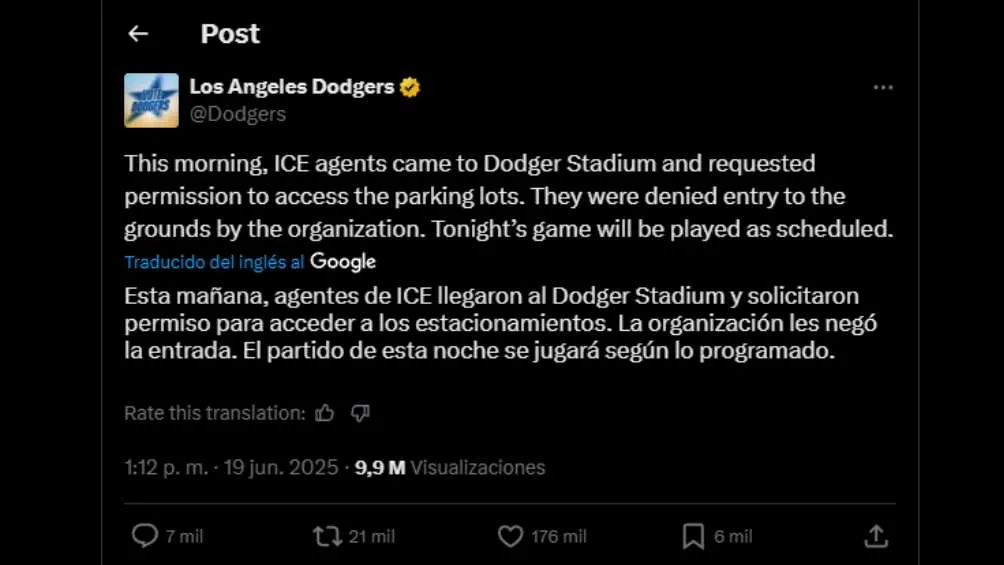Open the @Dodgers handle link
Viewport: 1004px width, 565px height.
(238, 114)
